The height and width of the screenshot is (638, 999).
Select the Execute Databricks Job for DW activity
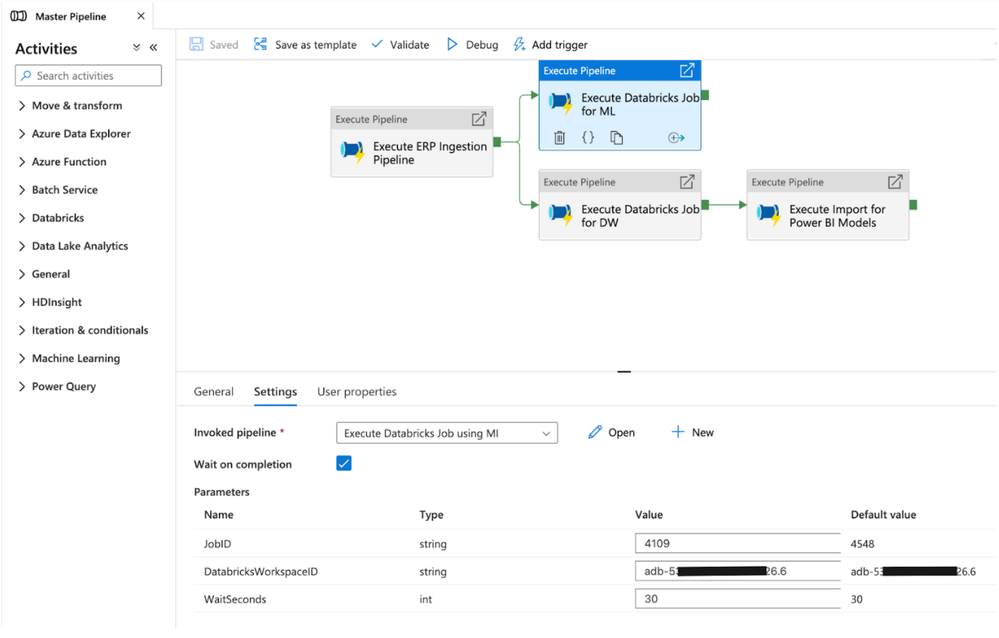pos(620,205)
